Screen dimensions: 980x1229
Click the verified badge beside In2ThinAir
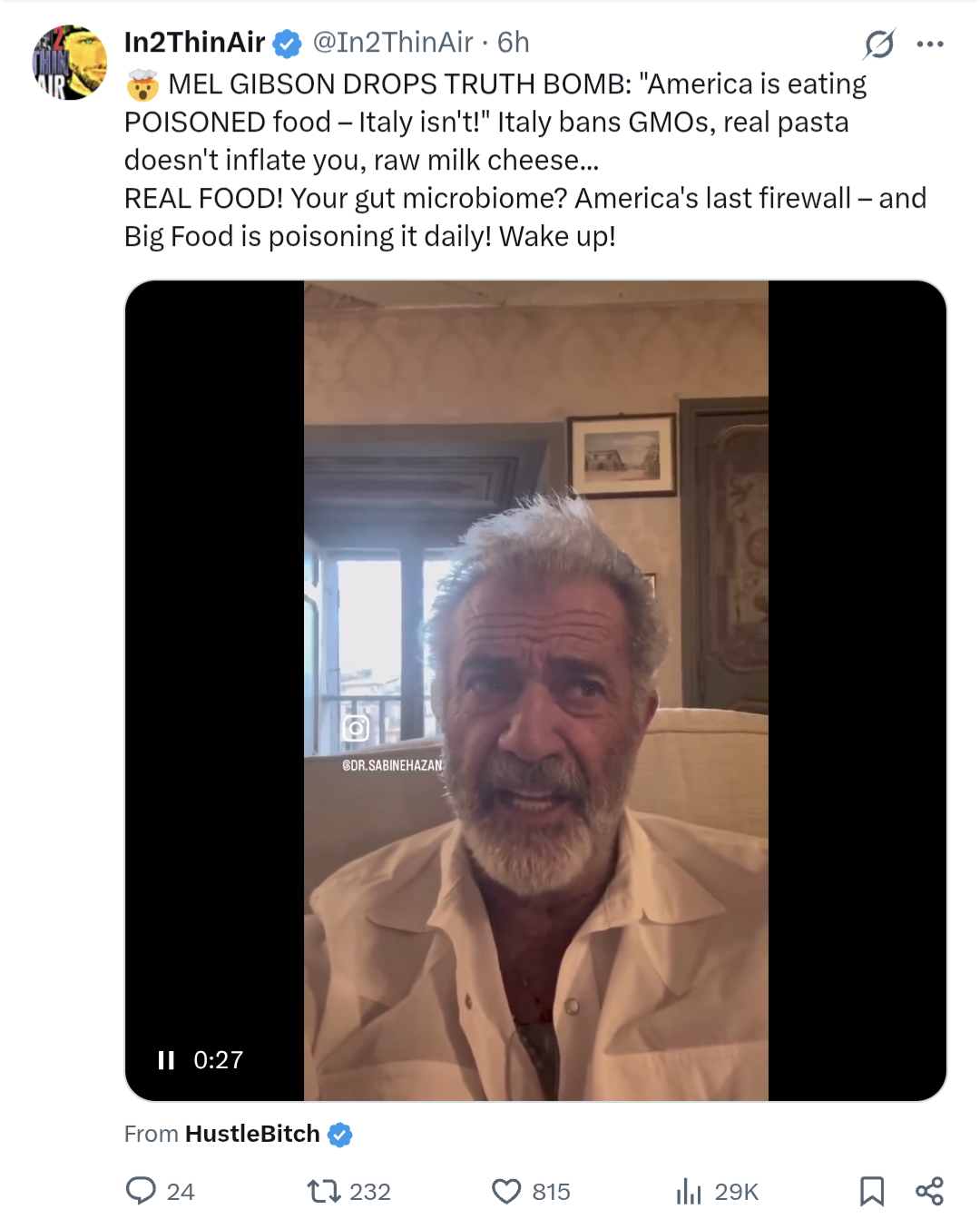[288, 43]
